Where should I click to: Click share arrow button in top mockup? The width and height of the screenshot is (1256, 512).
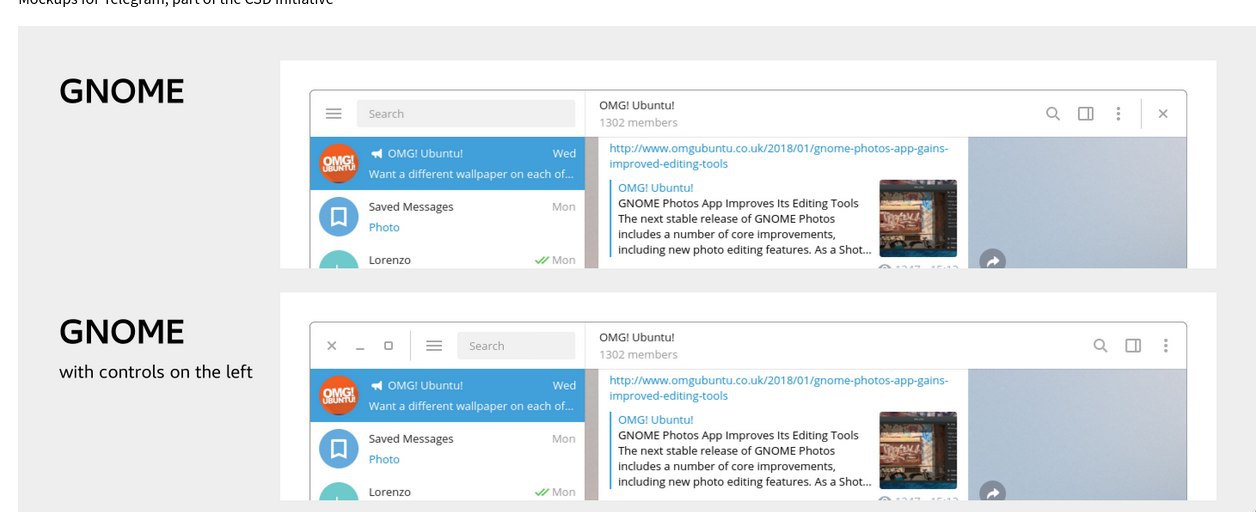(x=992, y=260)
